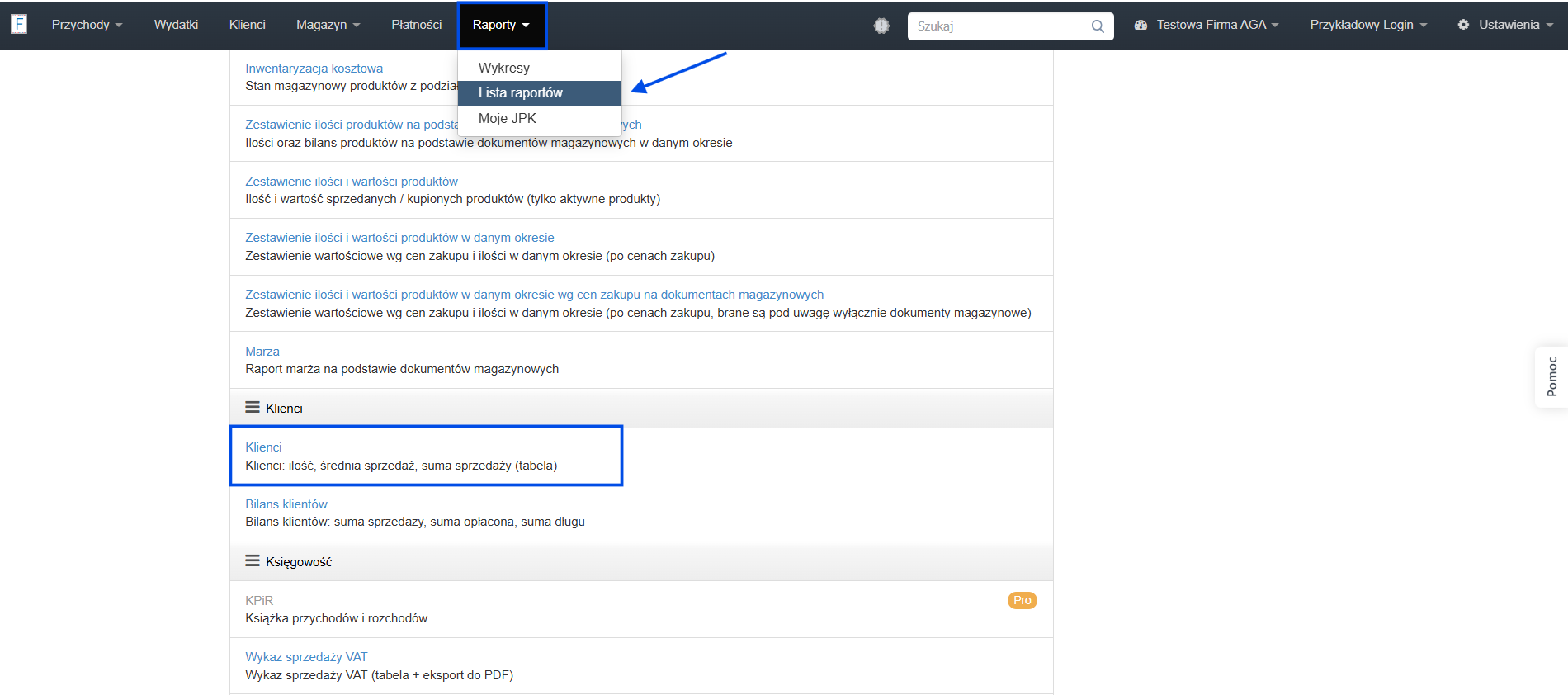The height and width of the screenshot is (695, 1568).
Task: Click the gear badge icon beside the search box
Action: 881,26
